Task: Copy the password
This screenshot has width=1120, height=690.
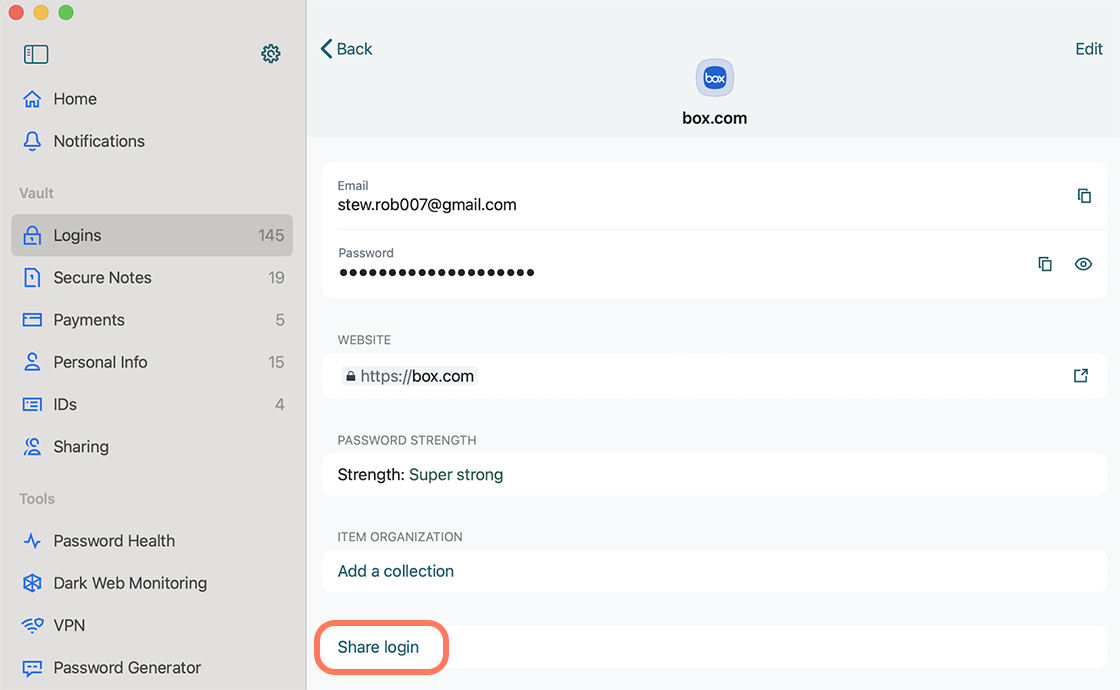Action: pyautogui.click(x=1045, y=264)
